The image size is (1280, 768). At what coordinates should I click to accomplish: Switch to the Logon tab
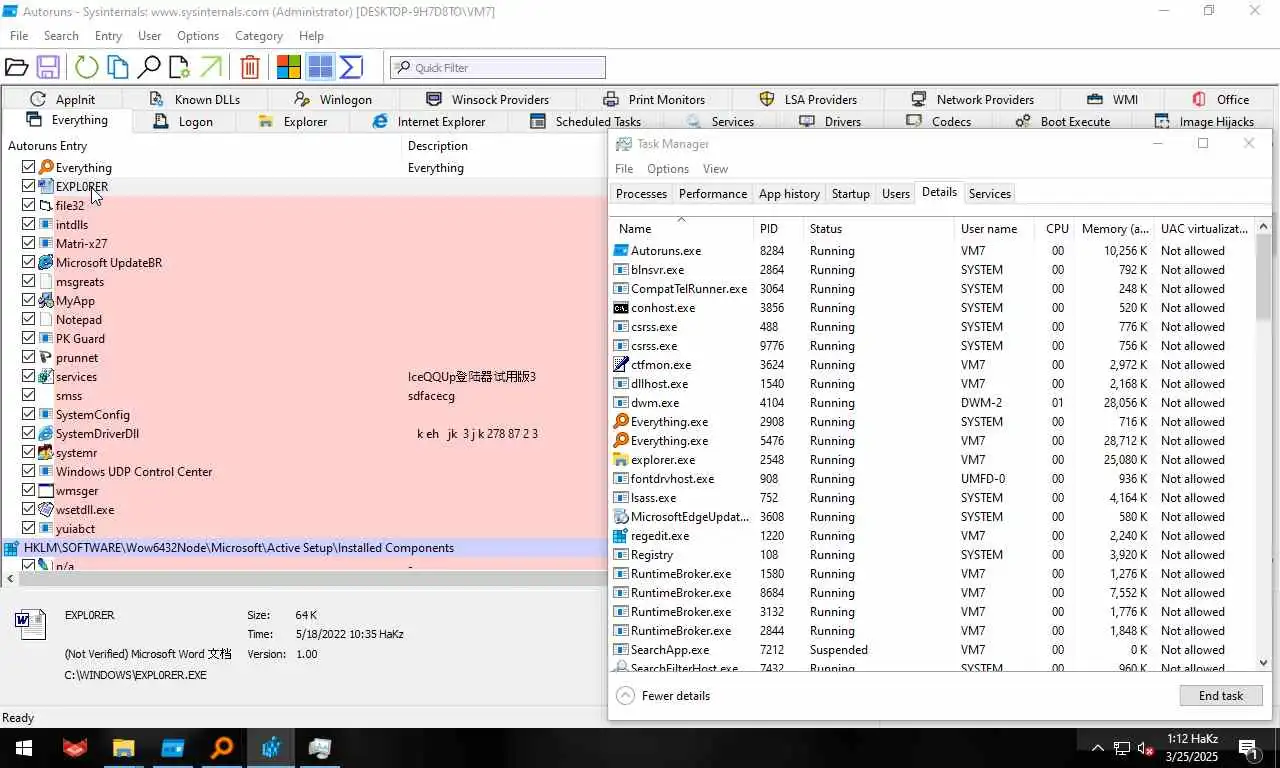(184, 122)
